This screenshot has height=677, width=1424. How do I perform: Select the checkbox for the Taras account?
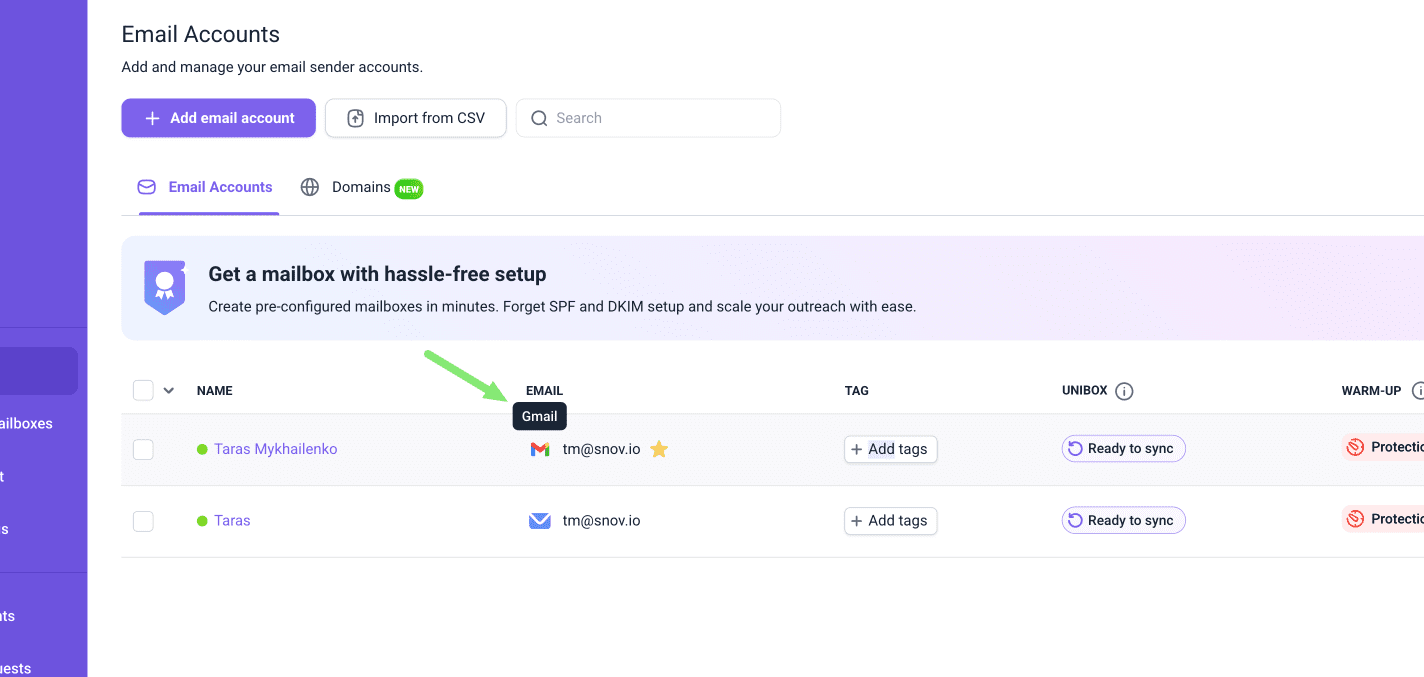[x=143, y=521]
